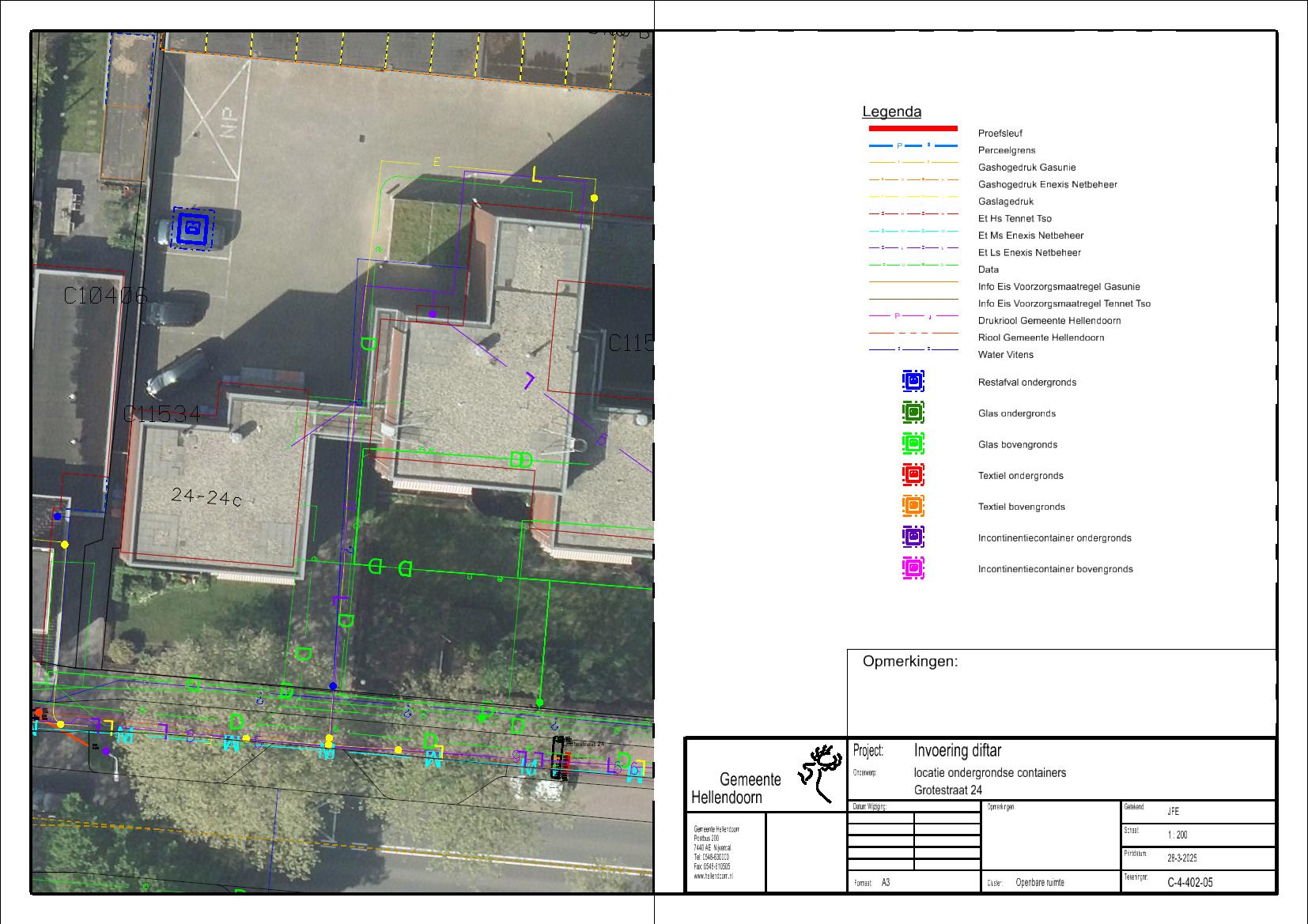Click the project title Invoering diftar
Screen dimensions: 1308x924
click(957, 751)
